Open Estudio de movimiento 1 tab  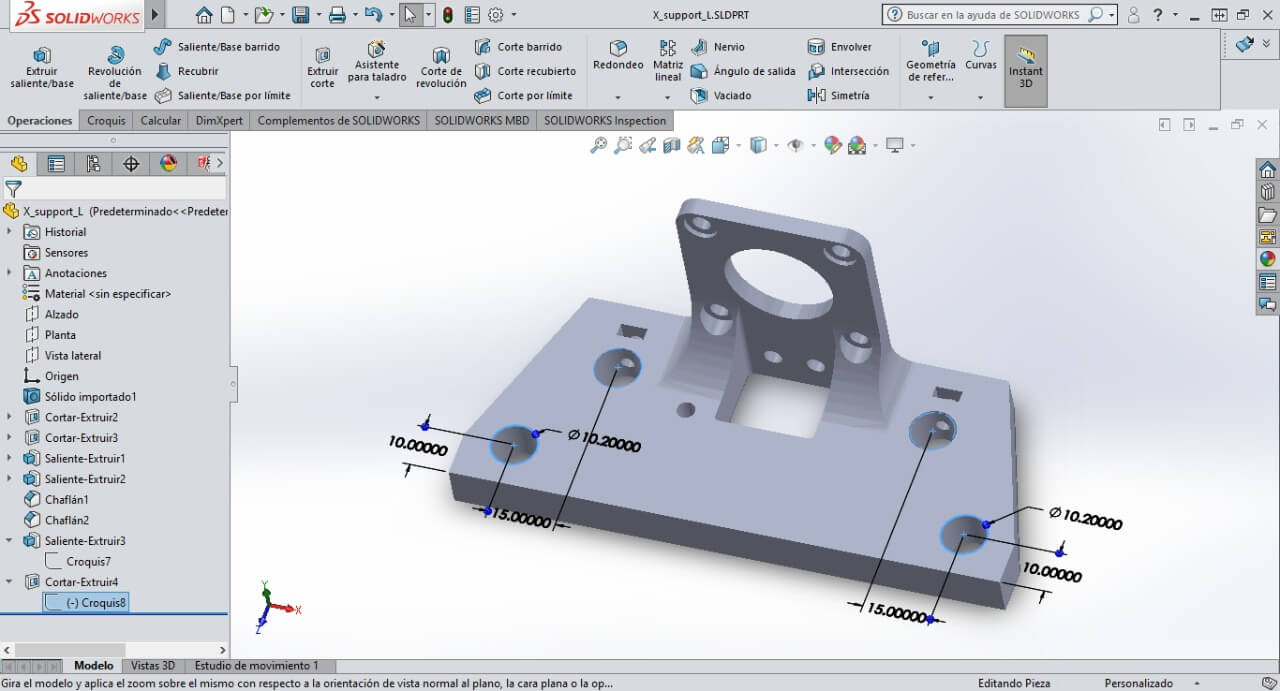[x=257, y=666]
